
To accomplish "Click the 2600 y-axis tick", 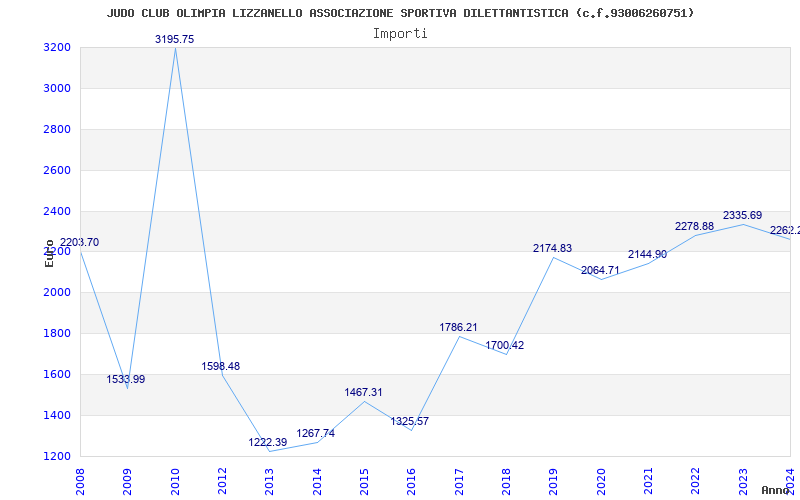I will pos(57,170).
